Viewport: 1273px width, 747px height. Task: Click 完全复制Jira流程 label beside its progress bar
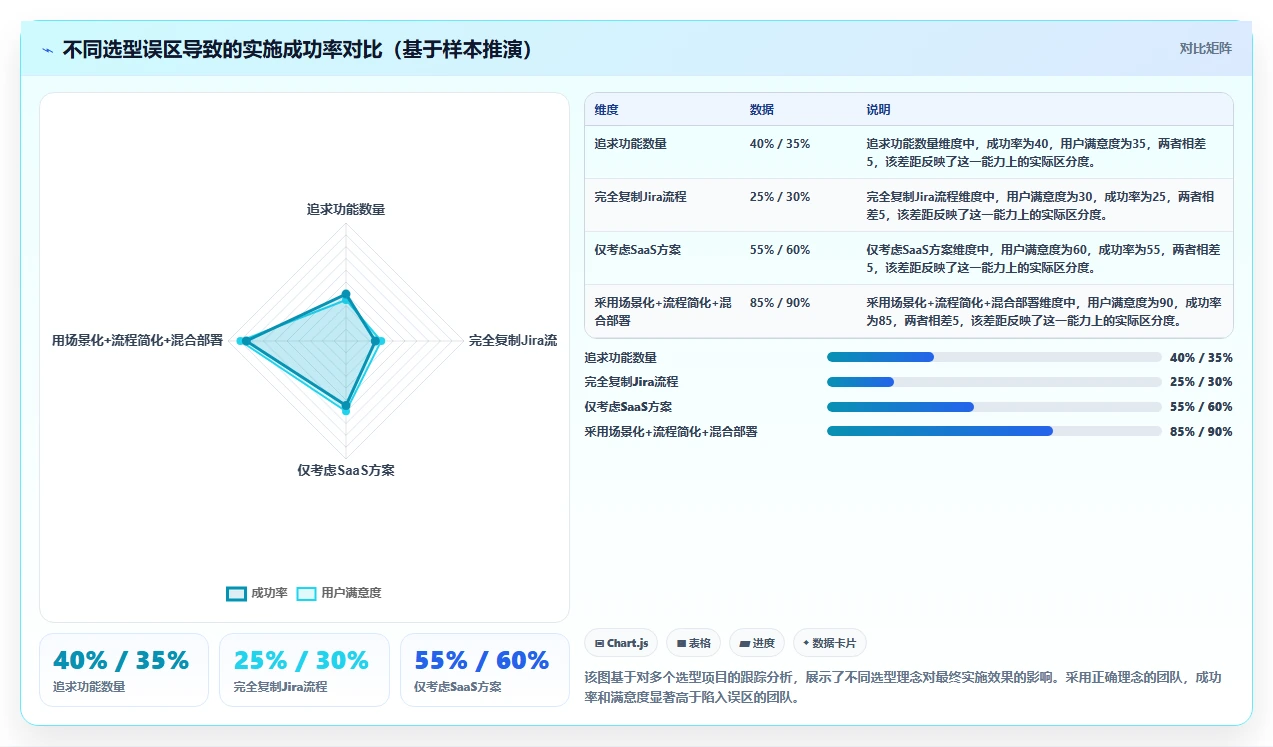click(631, 382)
